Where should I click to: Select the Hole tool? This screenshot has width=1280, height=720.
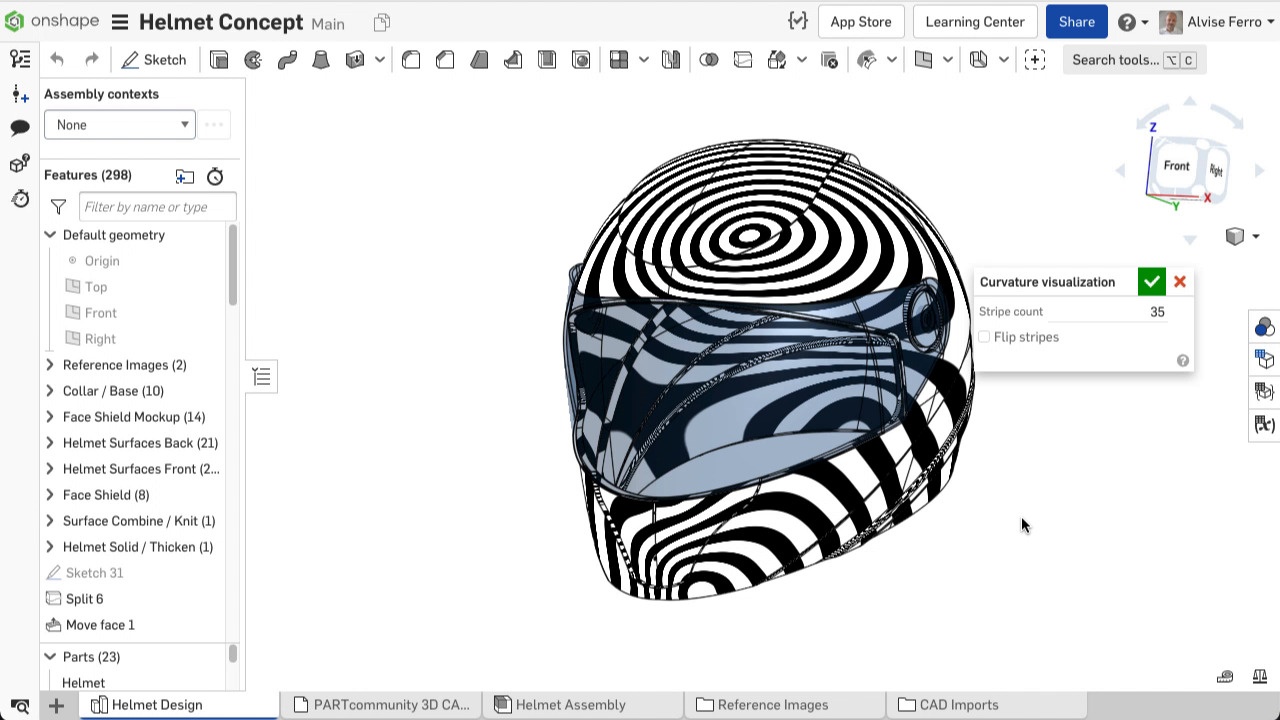(581, 60)
